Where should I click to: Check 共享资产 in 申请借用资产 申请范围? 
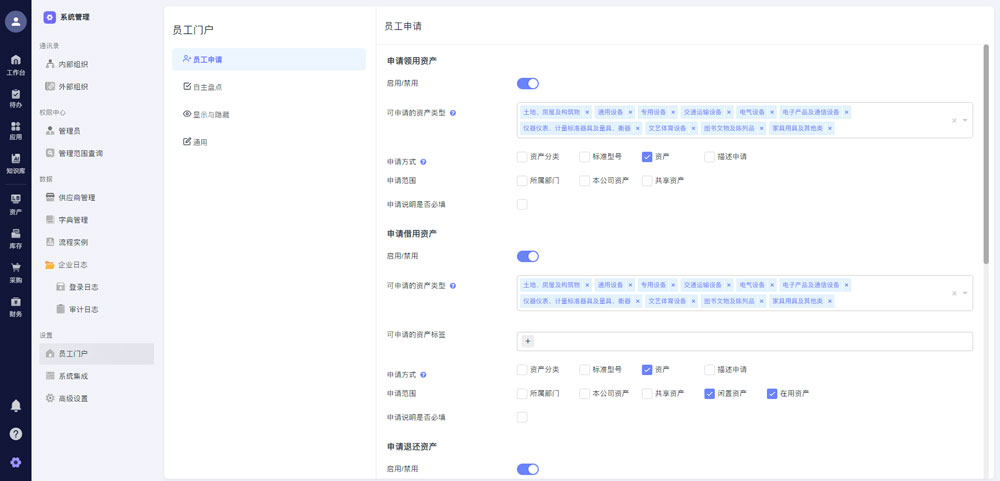coord(647,394)
